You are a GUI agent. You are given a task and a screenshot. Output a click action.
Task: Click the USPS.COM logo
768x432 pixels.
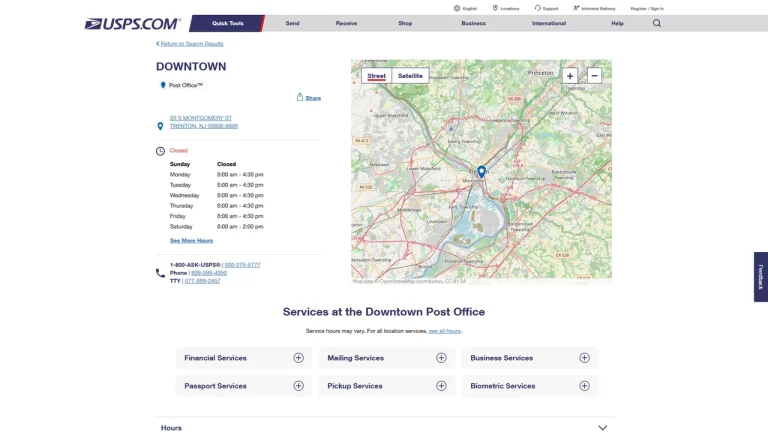[x=132, y=24]
